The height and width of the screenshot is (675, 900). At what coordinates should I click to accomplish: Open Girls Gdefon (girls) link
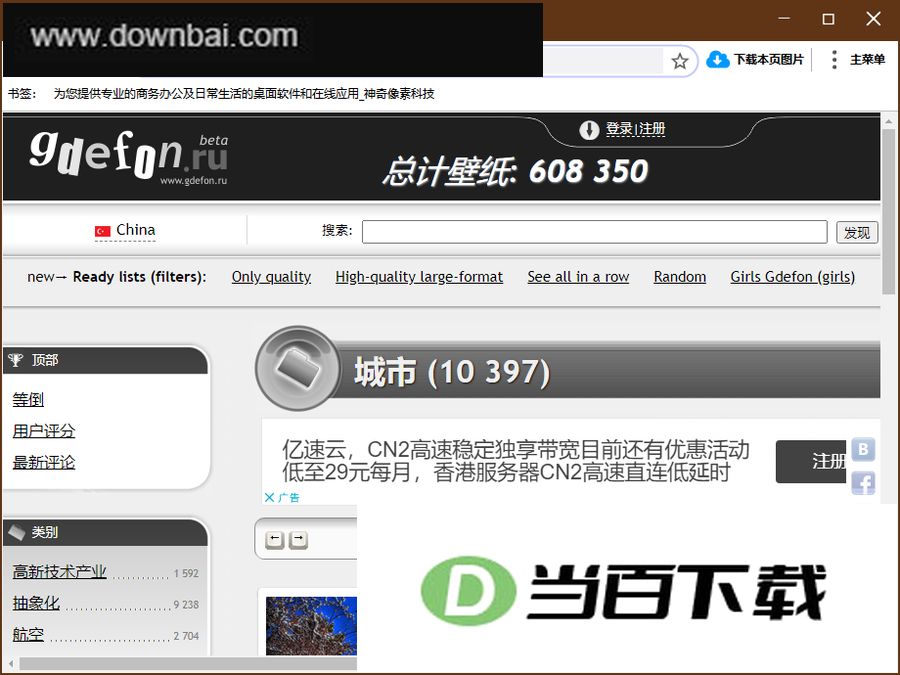(793, 277)
